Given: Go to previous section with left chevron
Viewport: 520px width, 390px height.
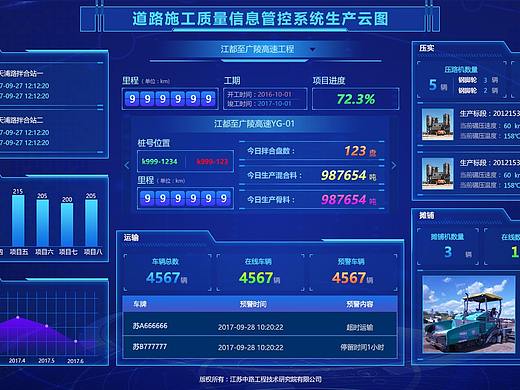Looking at the screenshot, I should [127, 165].
